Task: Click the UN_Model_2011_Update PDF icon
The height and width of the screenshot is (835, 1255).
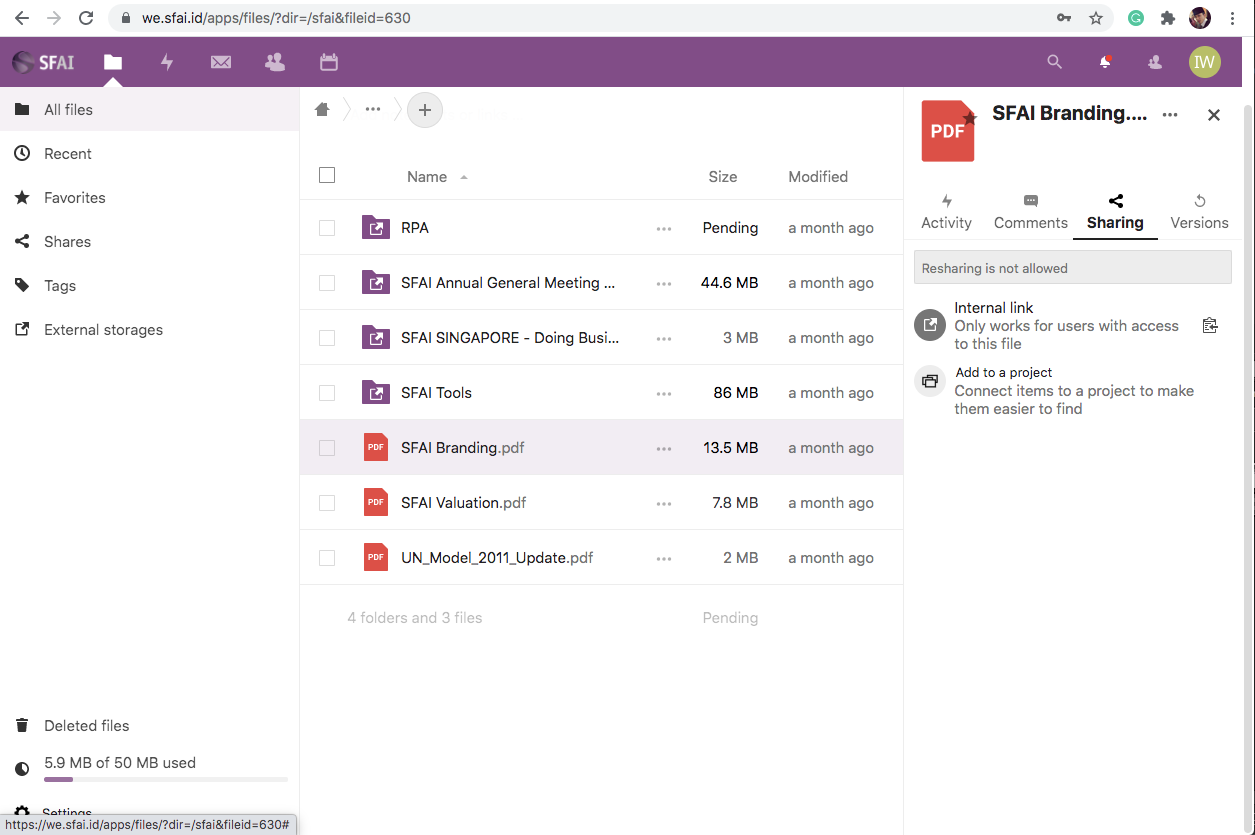Action: coord(376,557)
